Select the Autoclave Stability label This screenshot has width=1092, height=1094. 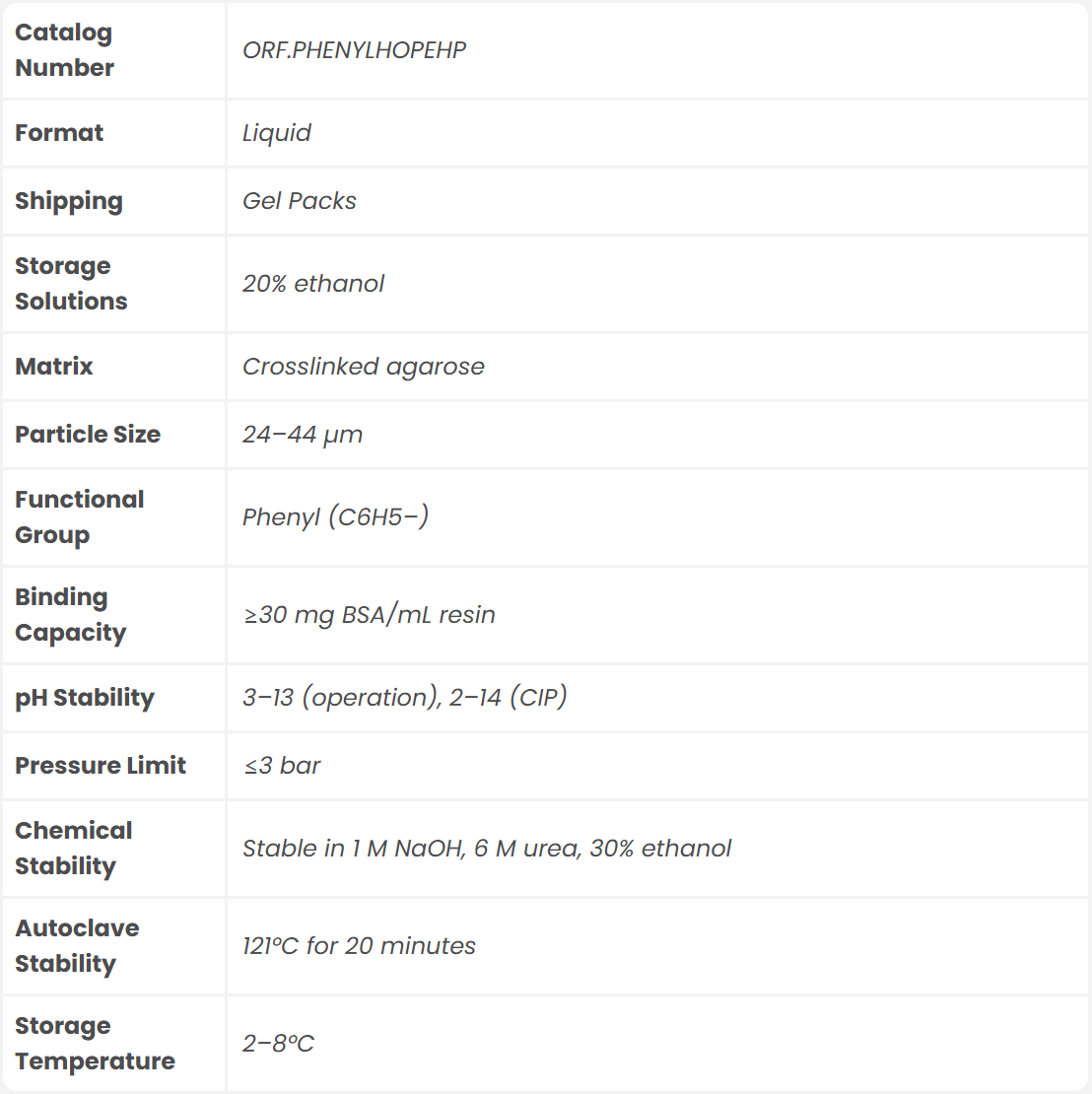(x=77, y=946)
